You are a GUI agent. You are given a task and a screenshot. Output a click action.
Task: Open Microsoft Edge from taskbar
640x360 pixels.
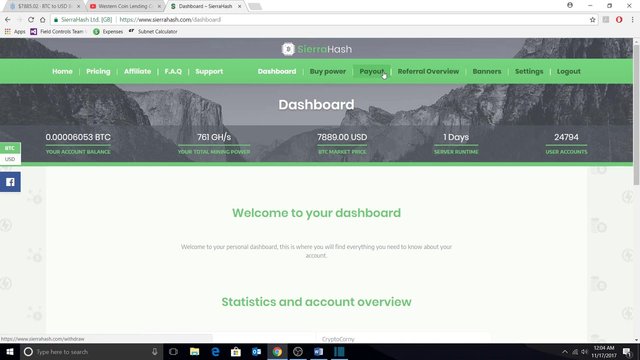(215, 351)
